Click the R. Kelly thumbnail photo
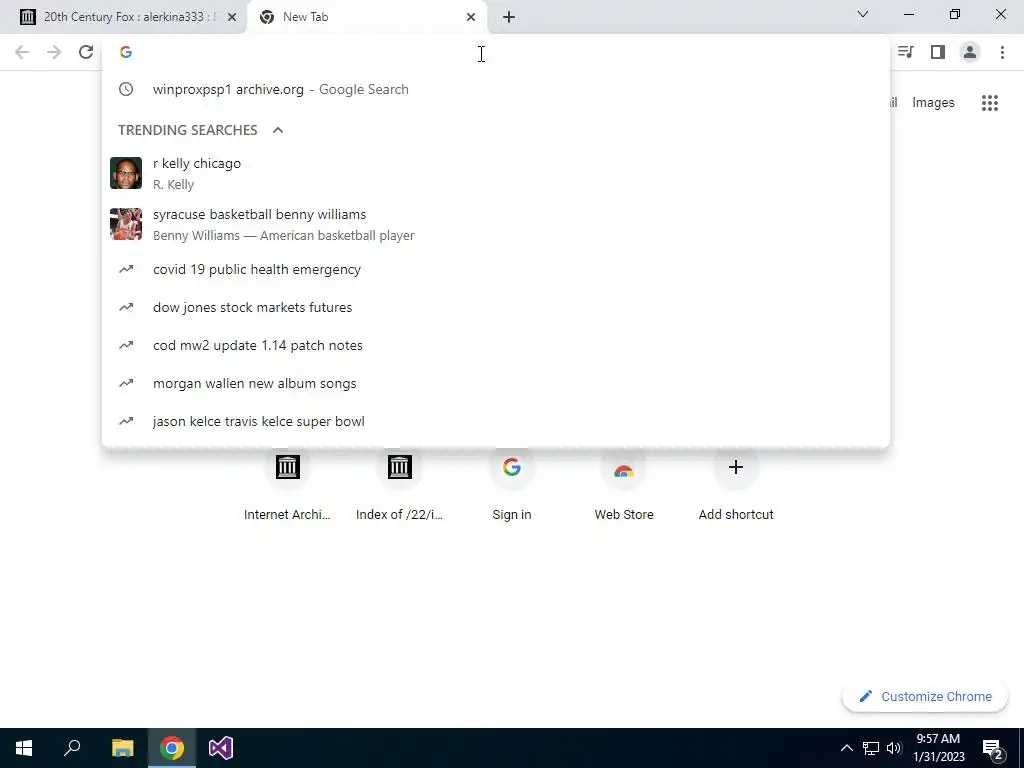This screenshot has width=1024, height=768. coord(126,173)
